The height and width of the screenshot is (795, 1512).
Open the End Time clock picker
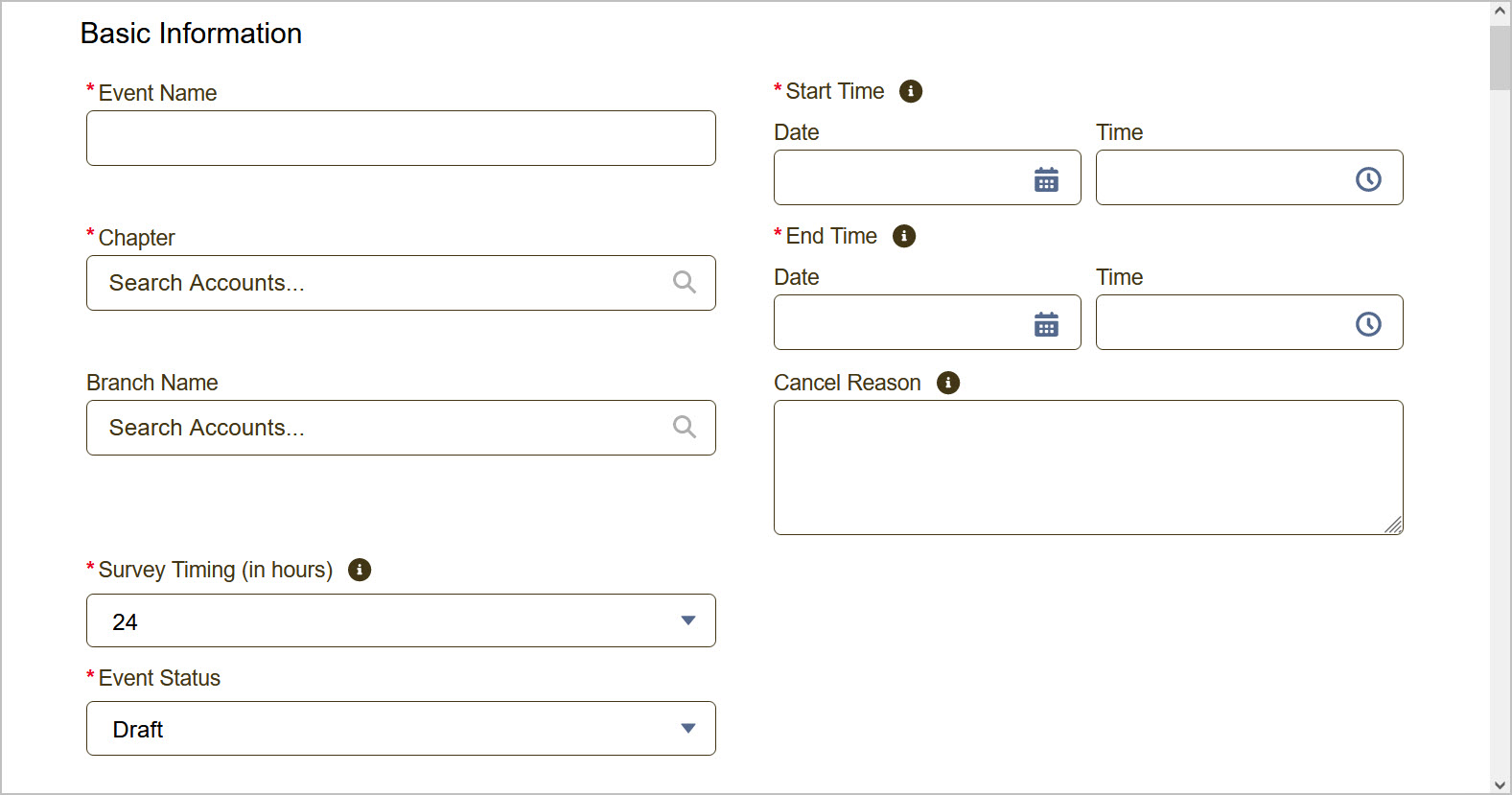click(x=1368, y=324)
